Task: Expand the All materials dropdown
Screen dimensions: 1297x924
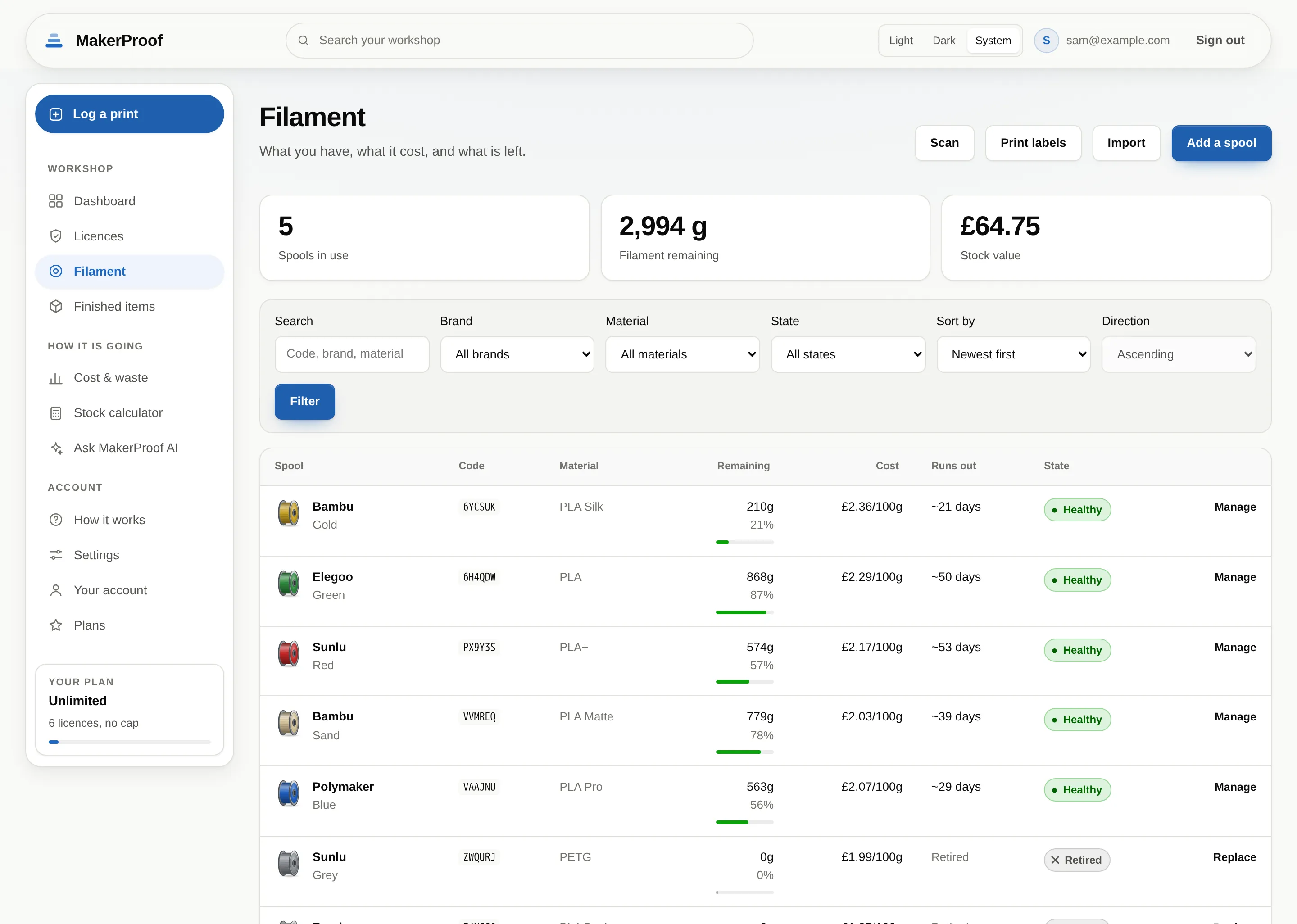Action: 683,354
